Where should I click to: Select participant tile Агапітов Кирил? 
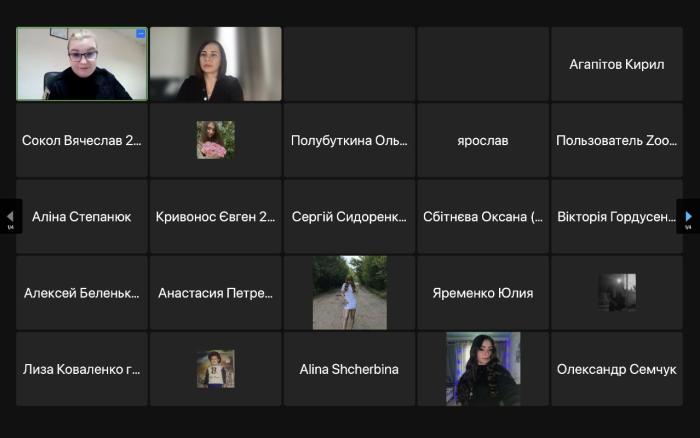[616, 64]
